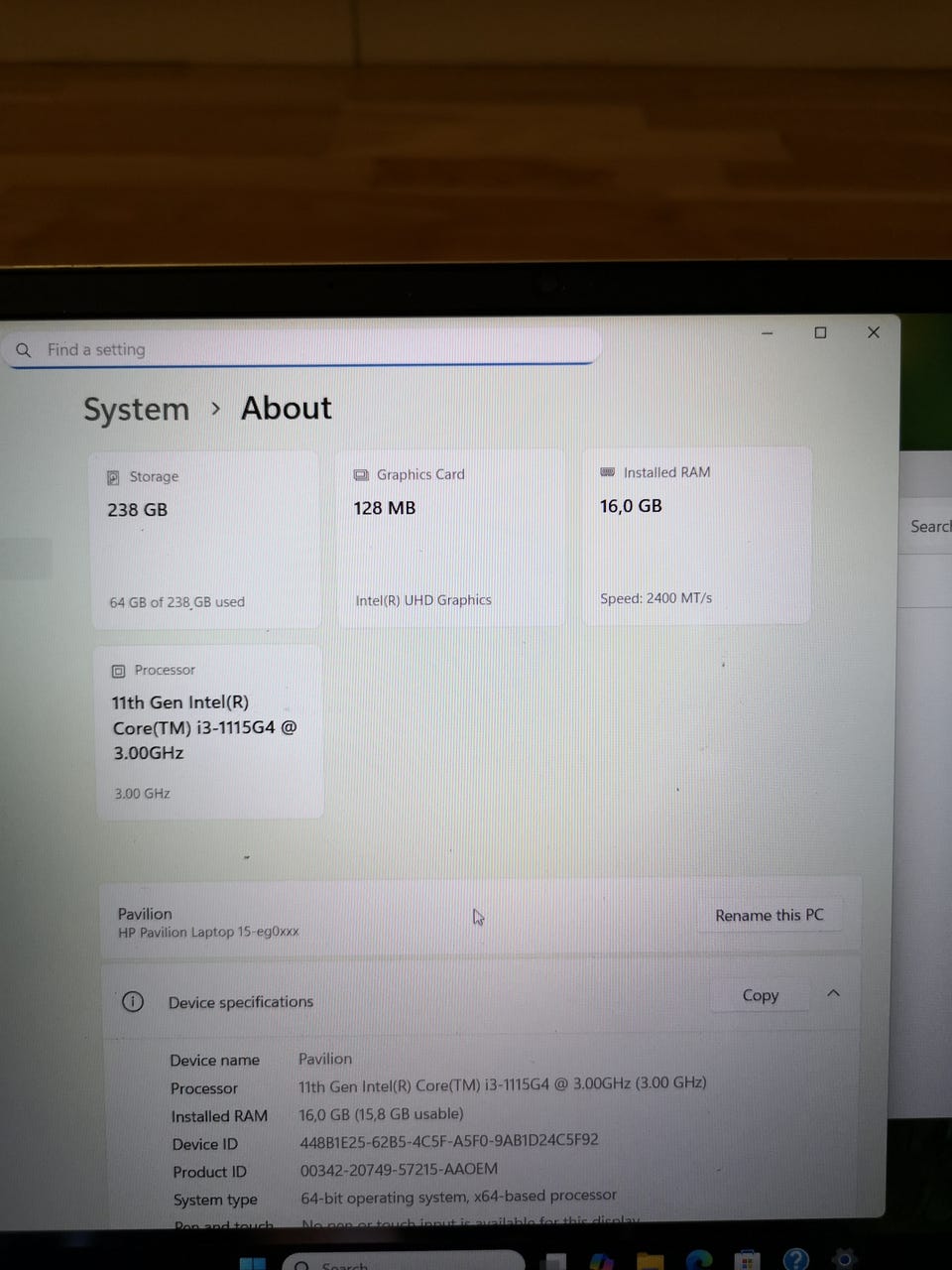Select '16,0 GB (15,8 GB usable)' value
This screenshot has height=1270, width=952.
381,1114
